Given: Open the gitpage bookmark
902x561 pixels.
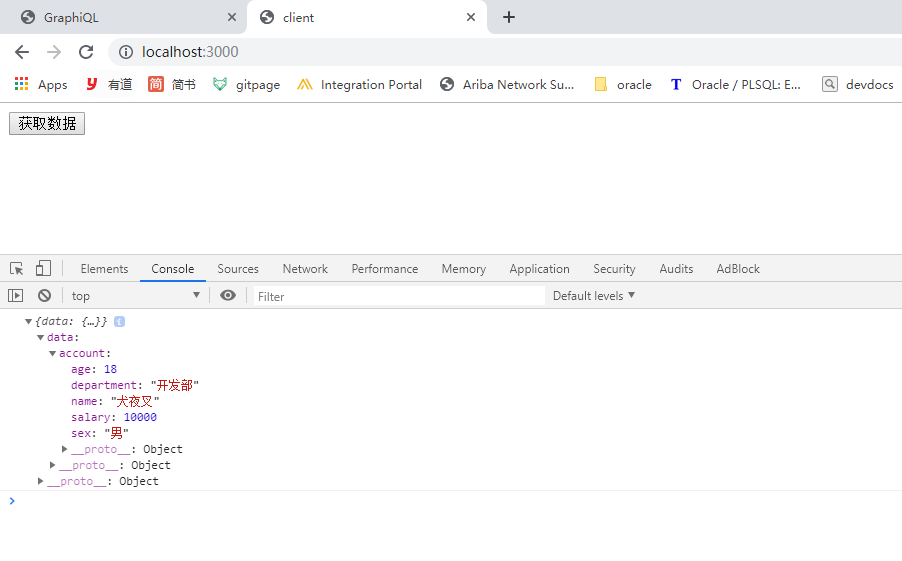Looking at the screenshot, I should [246, 85].
